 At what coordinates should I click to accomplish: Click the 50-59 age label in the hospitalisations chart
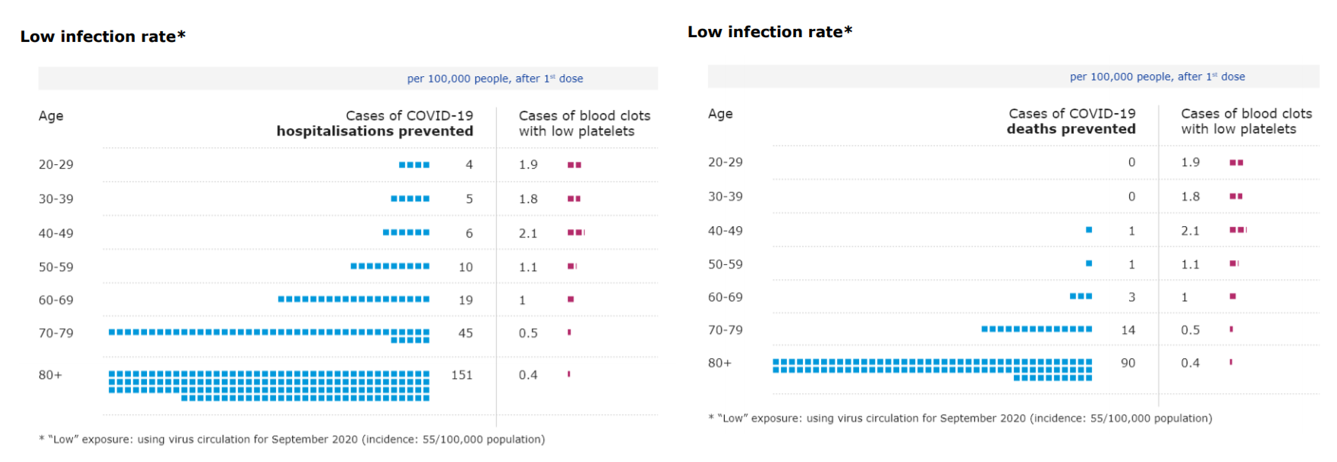pos(56,267)
